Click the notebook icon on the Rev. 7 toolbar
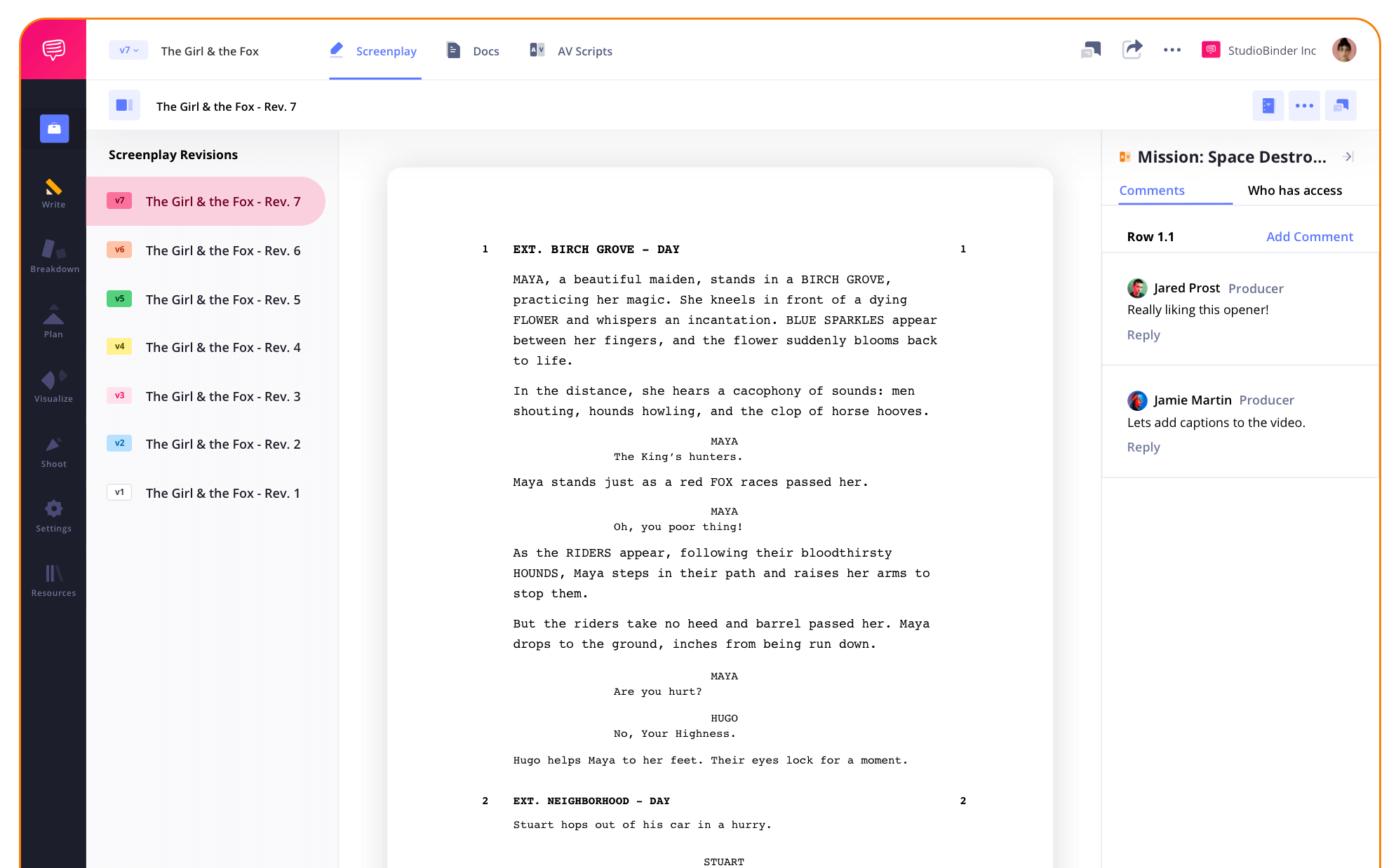1396x868 pixels. 1268,105
